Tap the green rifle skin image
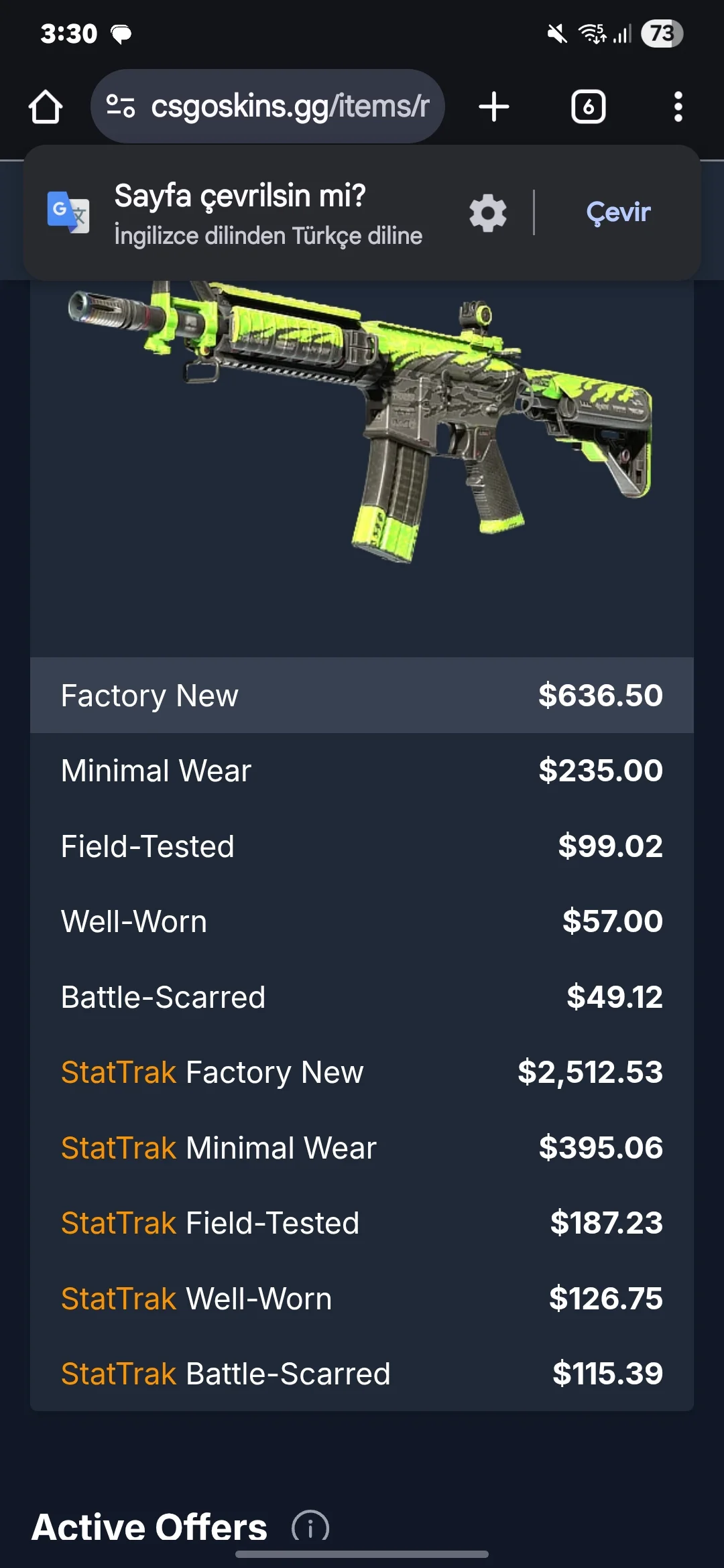This screenshot has height=1568, width=724. coord(360,421)
